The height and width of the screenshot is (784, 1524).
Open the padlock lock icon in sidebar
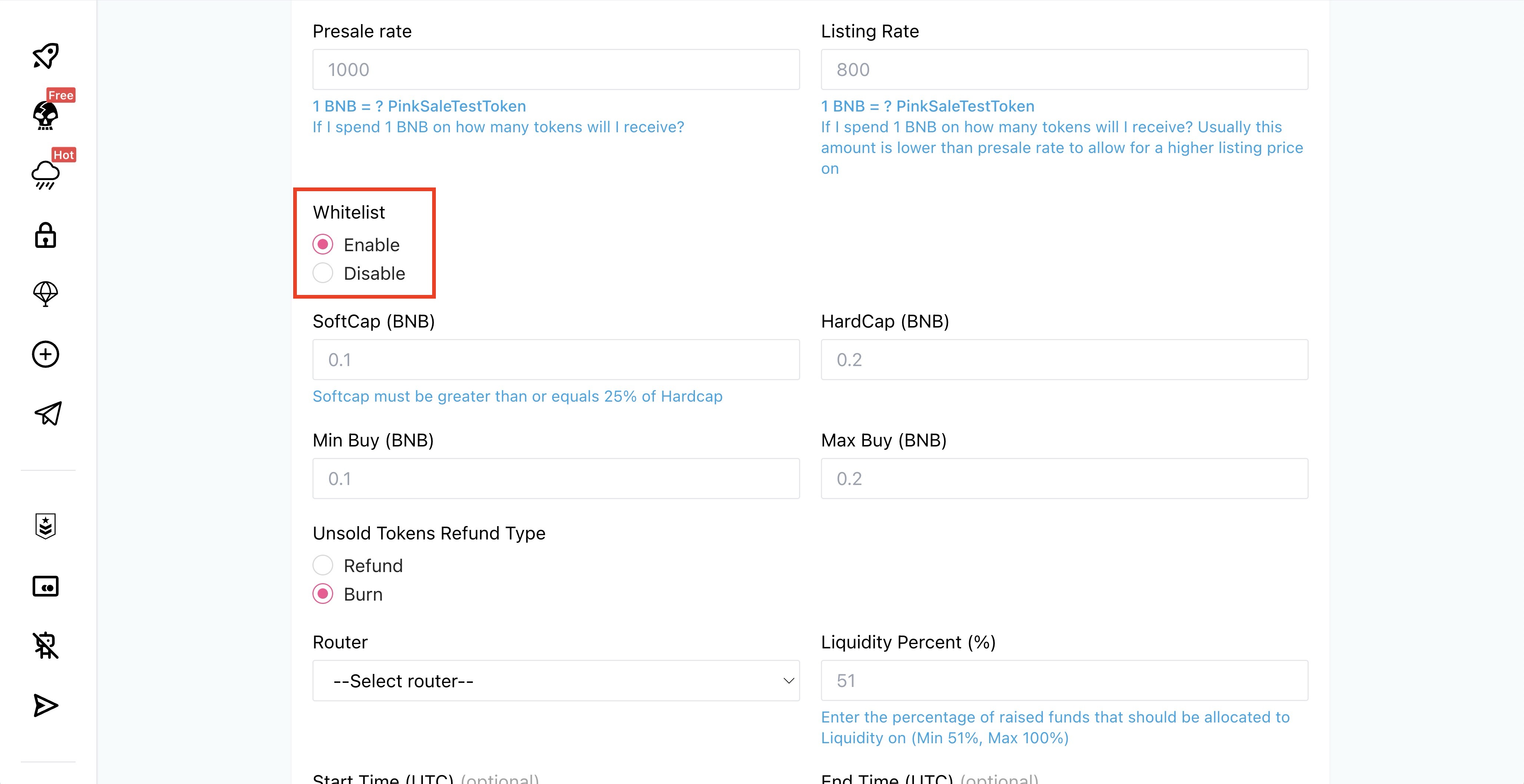(46, 235)
